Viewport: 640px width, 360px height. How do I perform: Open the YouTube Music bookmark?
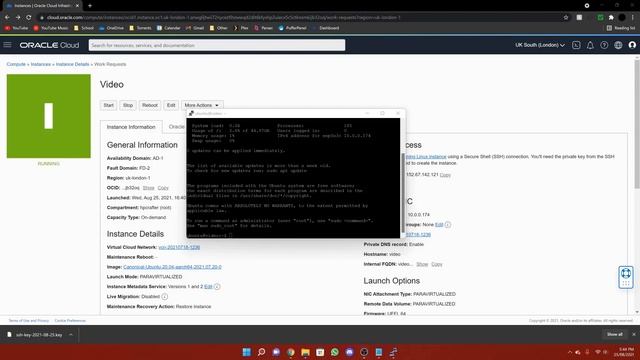[x=51, y=28]
